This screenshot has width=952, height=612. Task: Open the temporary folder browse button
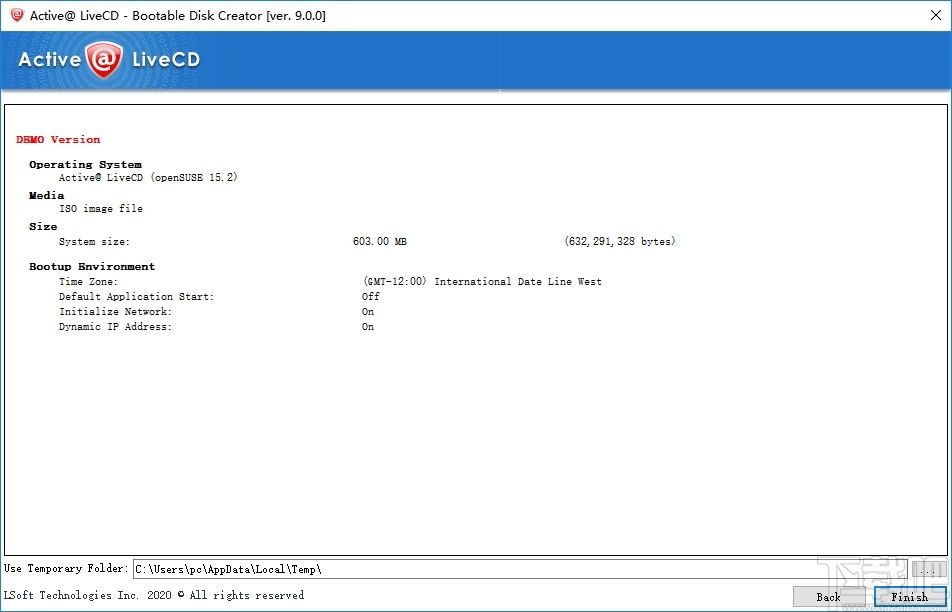pos(928,570)
